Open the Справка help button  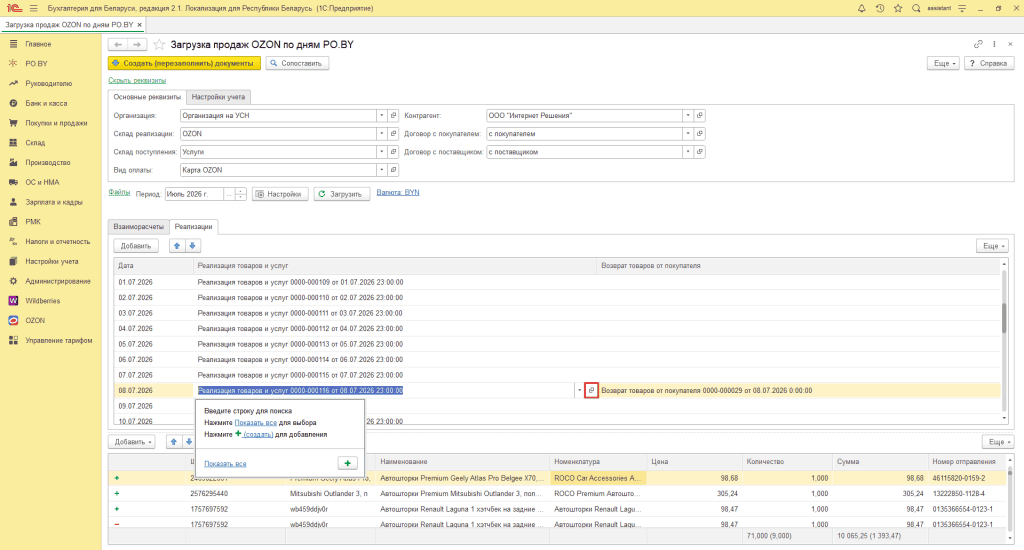tap(989, 63)
